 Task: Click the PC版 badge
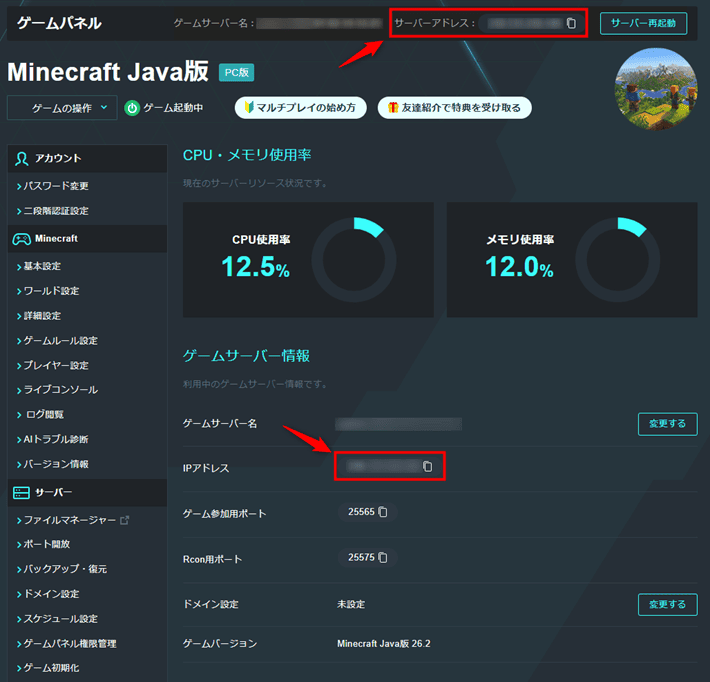point(236,72)
